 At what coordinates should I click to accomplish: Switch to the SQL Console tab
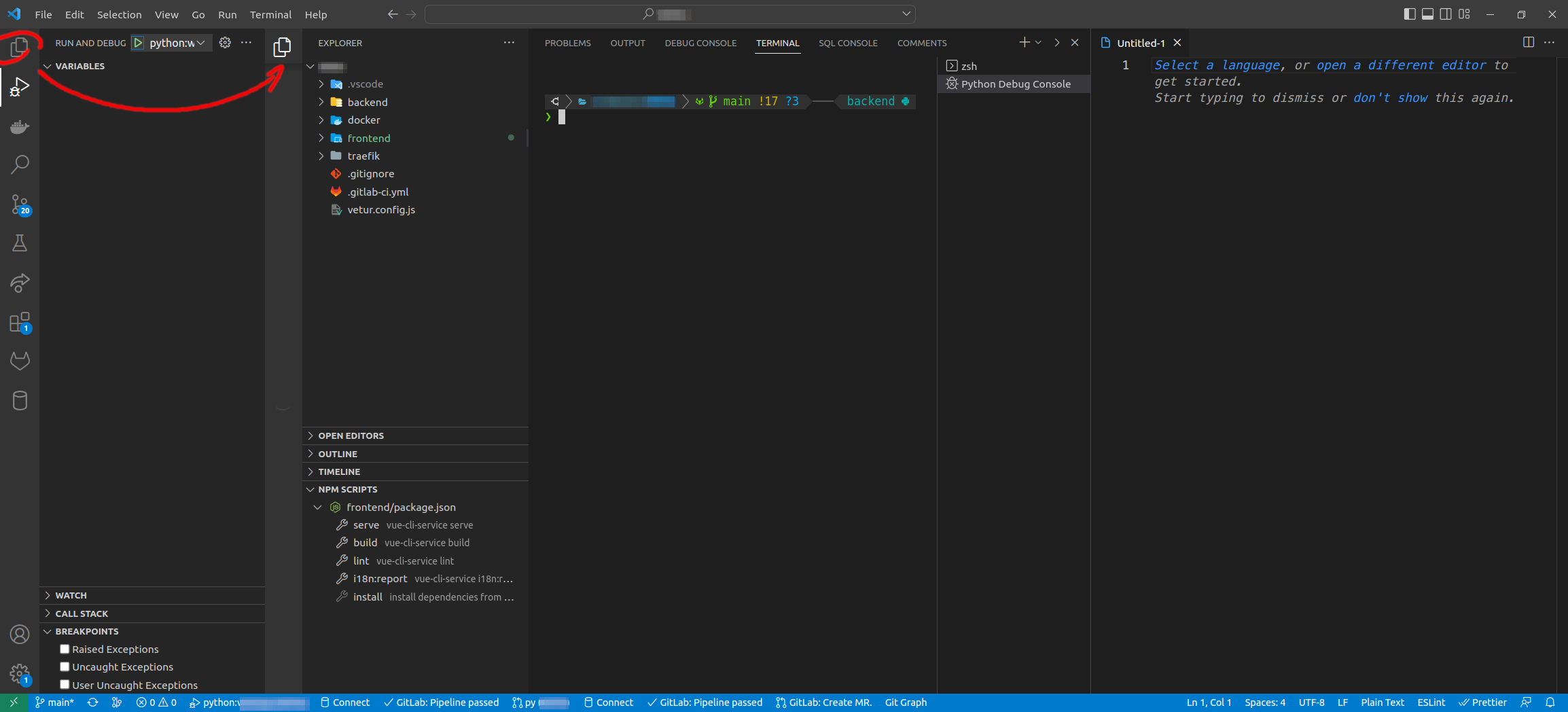click(x=848, y=43)
